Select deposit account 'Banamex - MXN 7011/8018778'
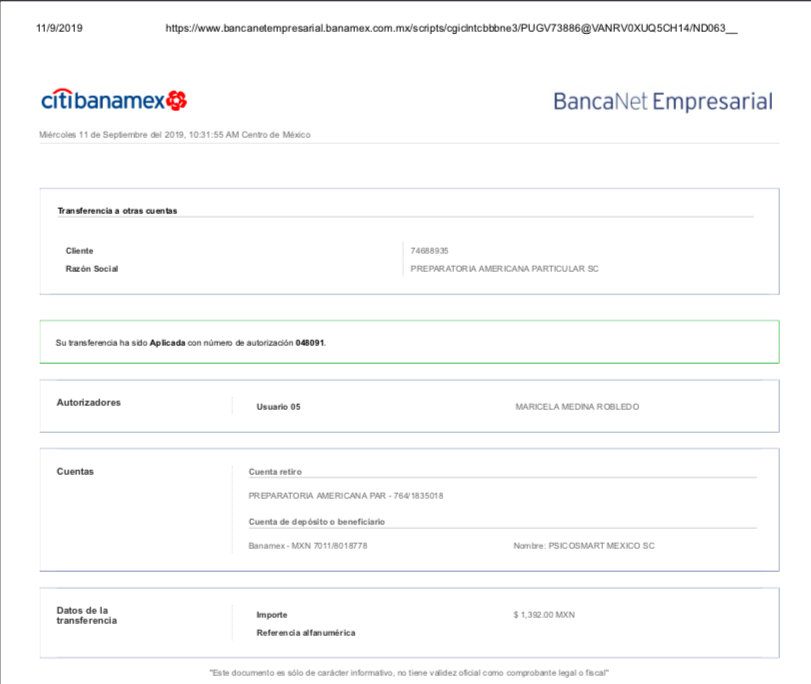The width and height of the screenshot is (811, 684). click(x=308, y=546)
